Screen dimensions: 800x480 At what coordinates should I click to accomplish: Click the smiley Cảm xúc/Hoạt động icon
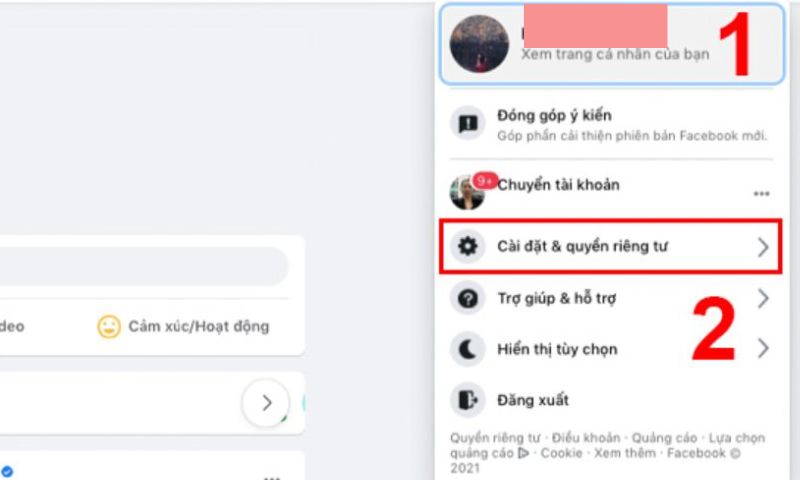(109, 326)
